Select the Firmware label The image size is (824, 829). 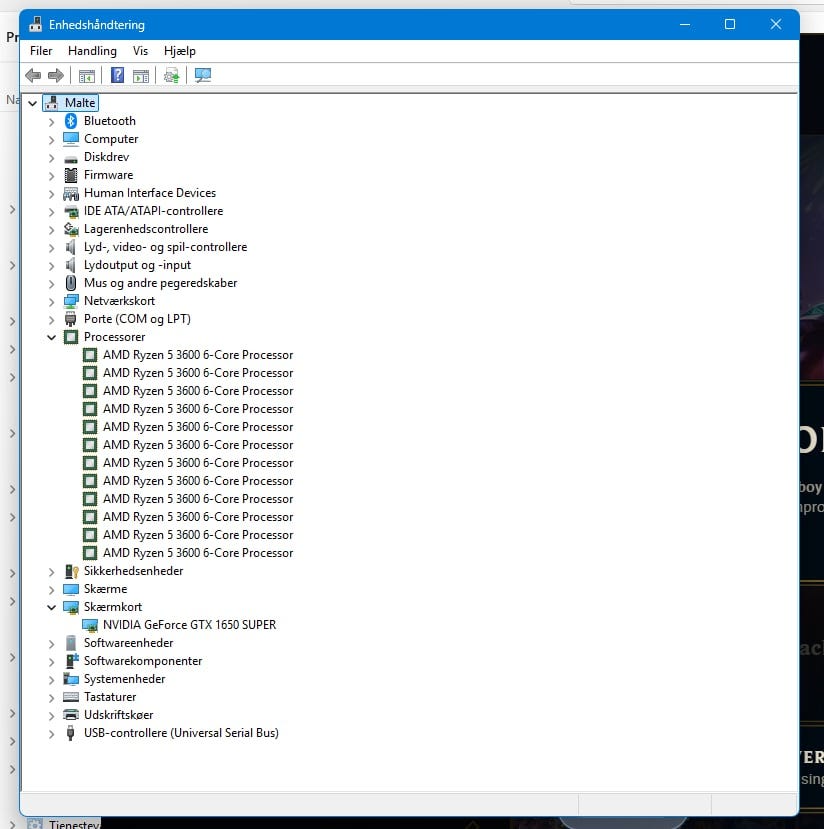coord(108,175)
